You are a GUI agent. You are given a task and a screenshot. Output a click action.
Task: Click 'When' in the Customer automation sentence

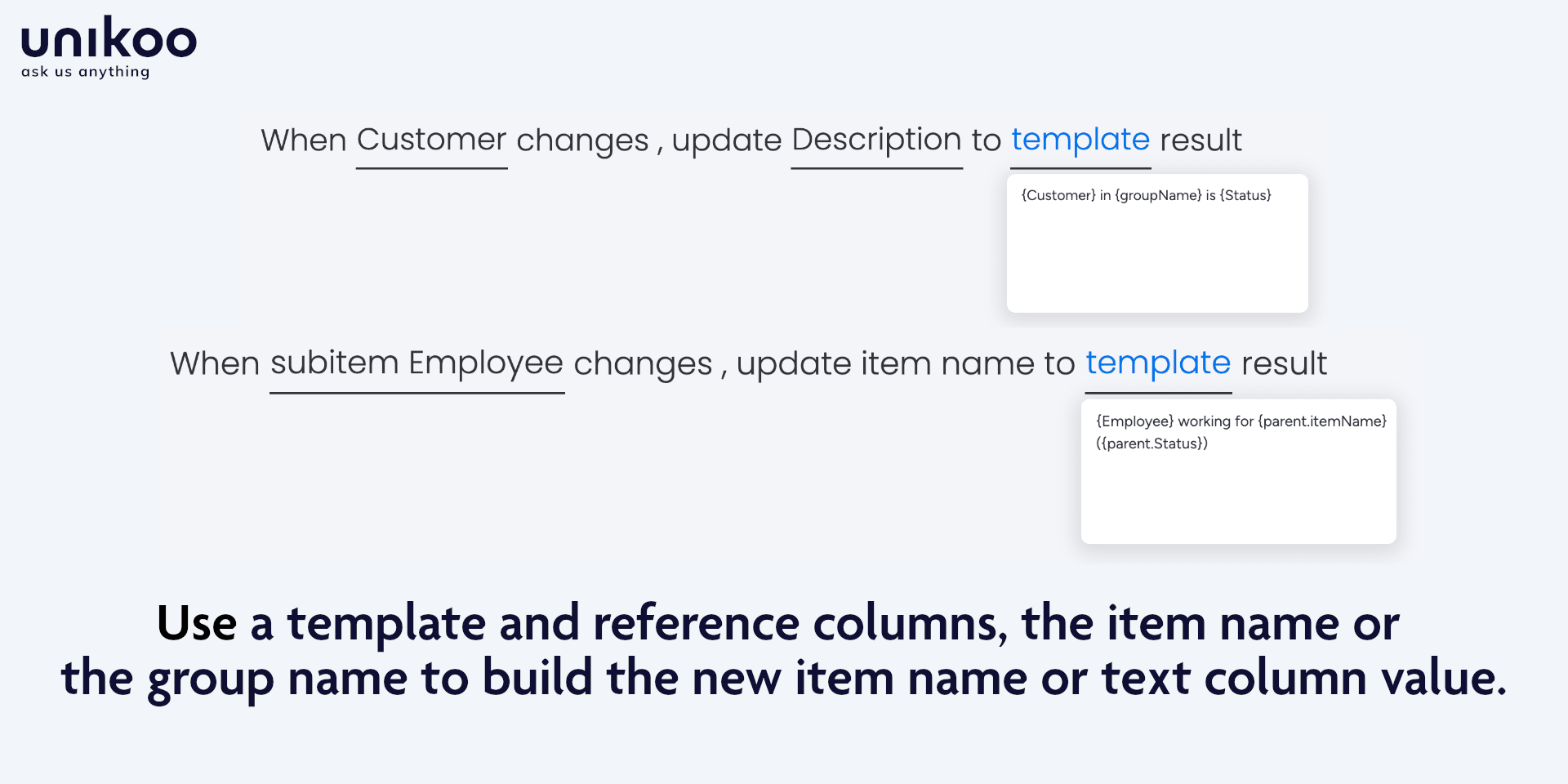pyautogui.click(x=304, y=140)
